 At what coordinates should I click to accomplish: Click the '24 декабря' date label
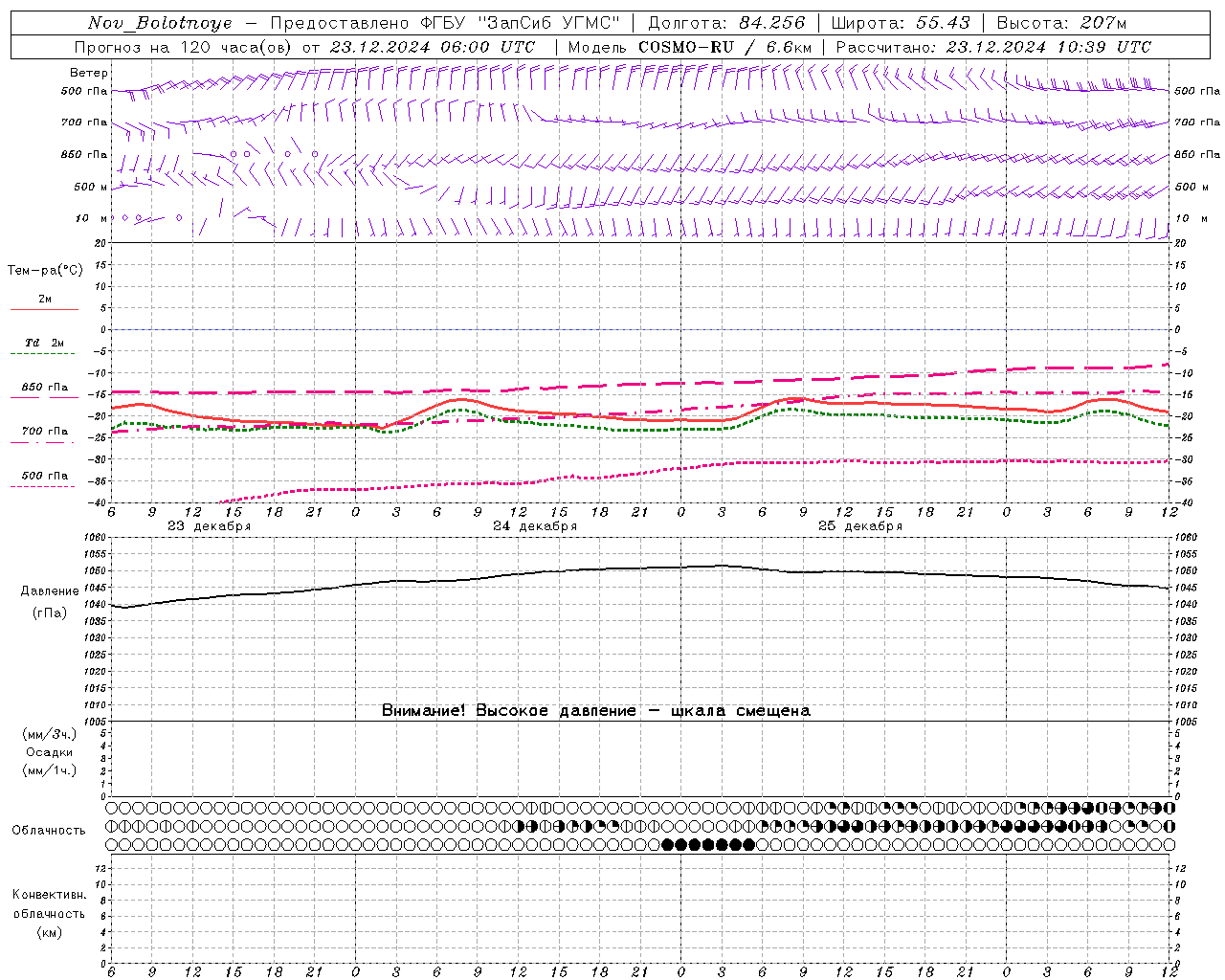pyautogui.click(x=535, y=526)
